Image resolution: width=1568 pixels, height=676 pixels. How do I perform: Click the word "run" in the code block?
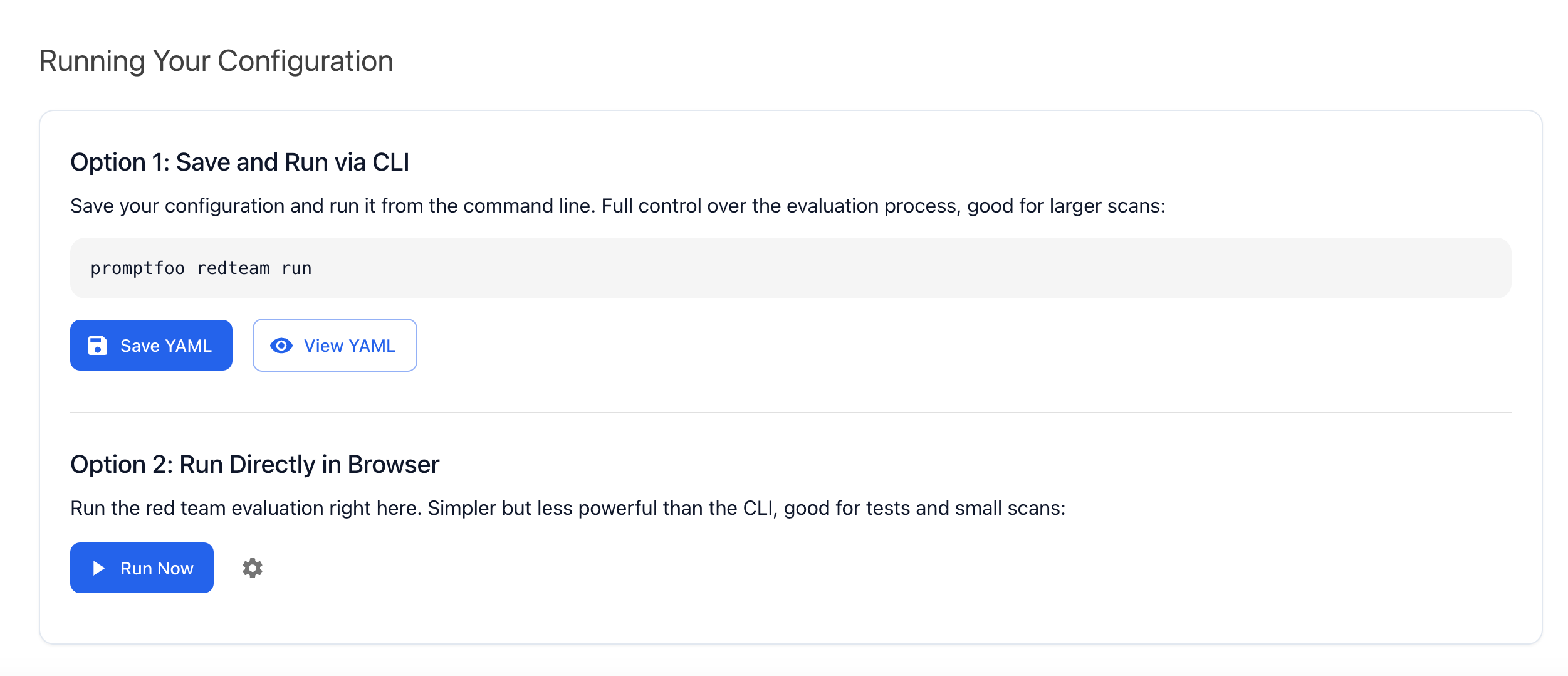296,268
